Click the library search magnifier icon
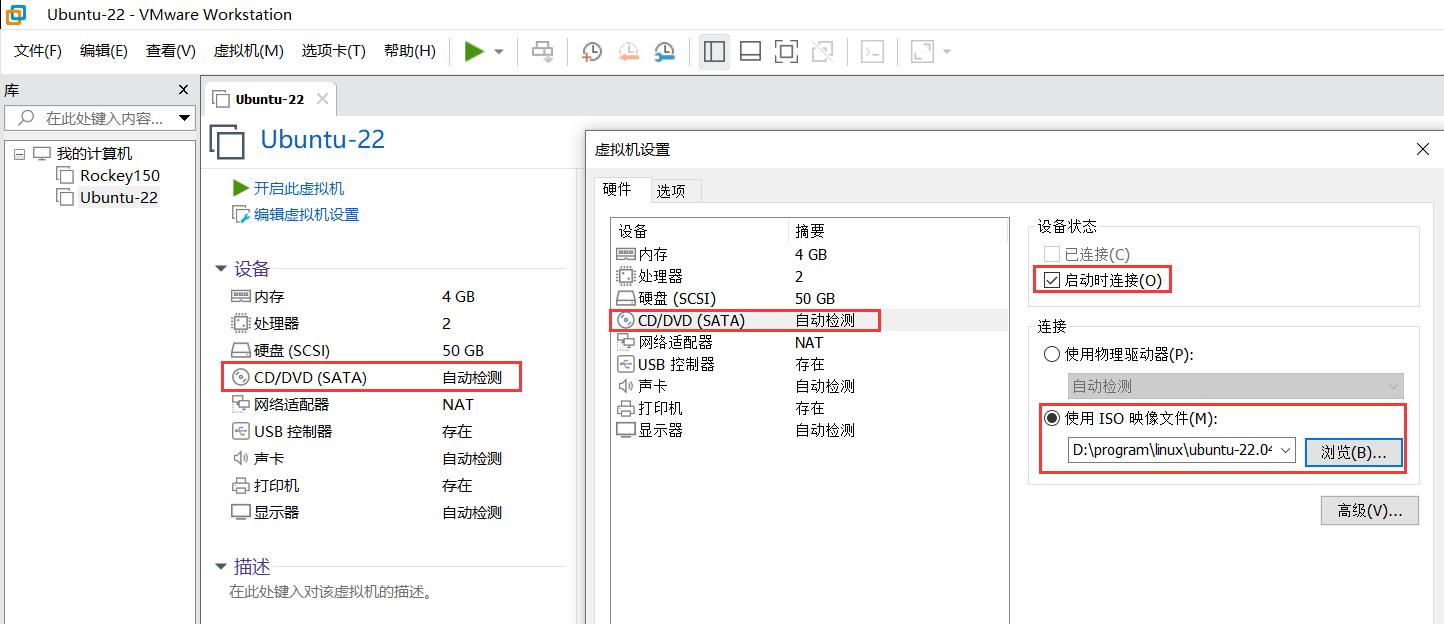 [x=27, y=118]
